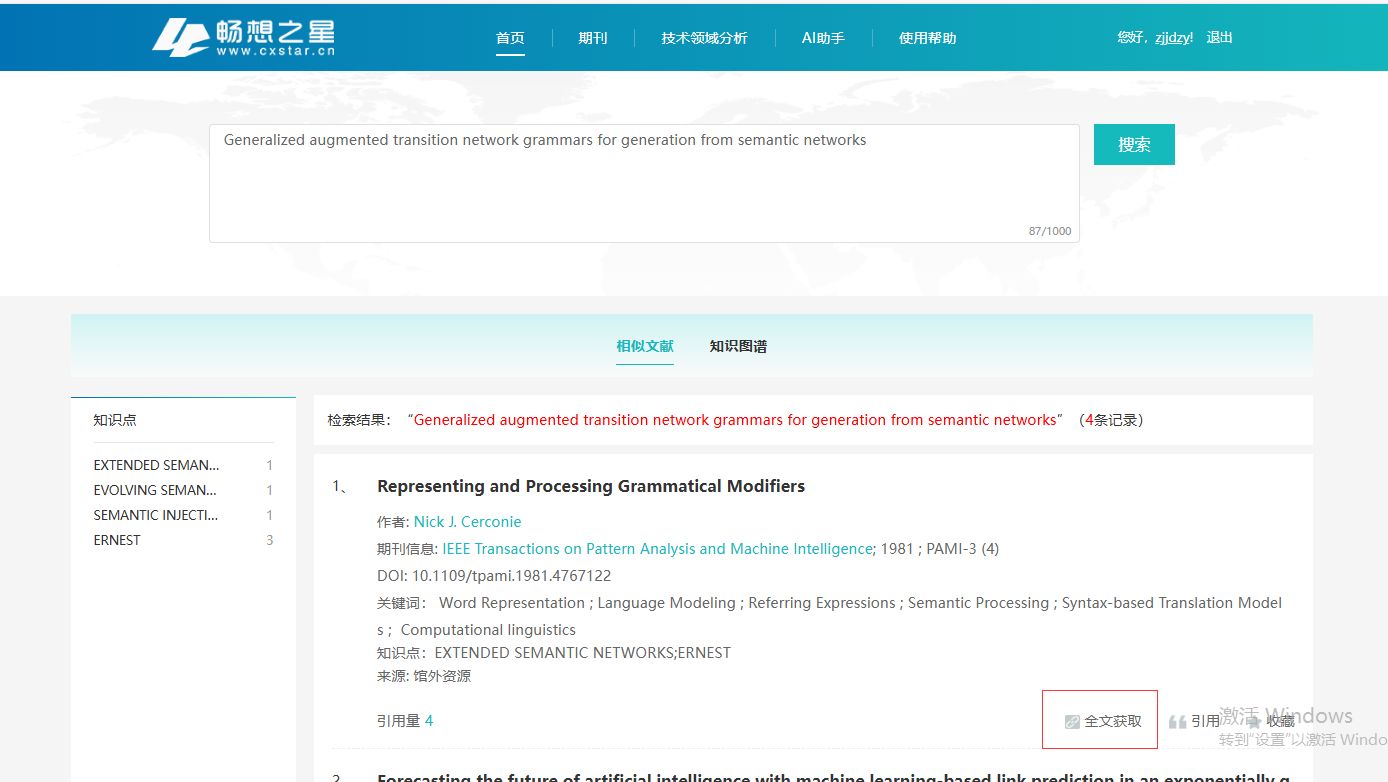Image resolution: width=1388 pixels, height=782 pixels.
Task: Filter by EXTENDED SEMAN... knowledge point
Action: pyautogui.click(x=156, y=465)
